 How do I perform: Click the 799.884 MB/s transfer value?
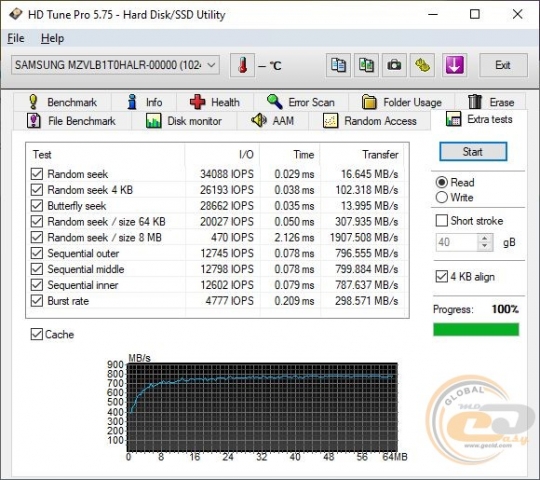pos(366,269)
